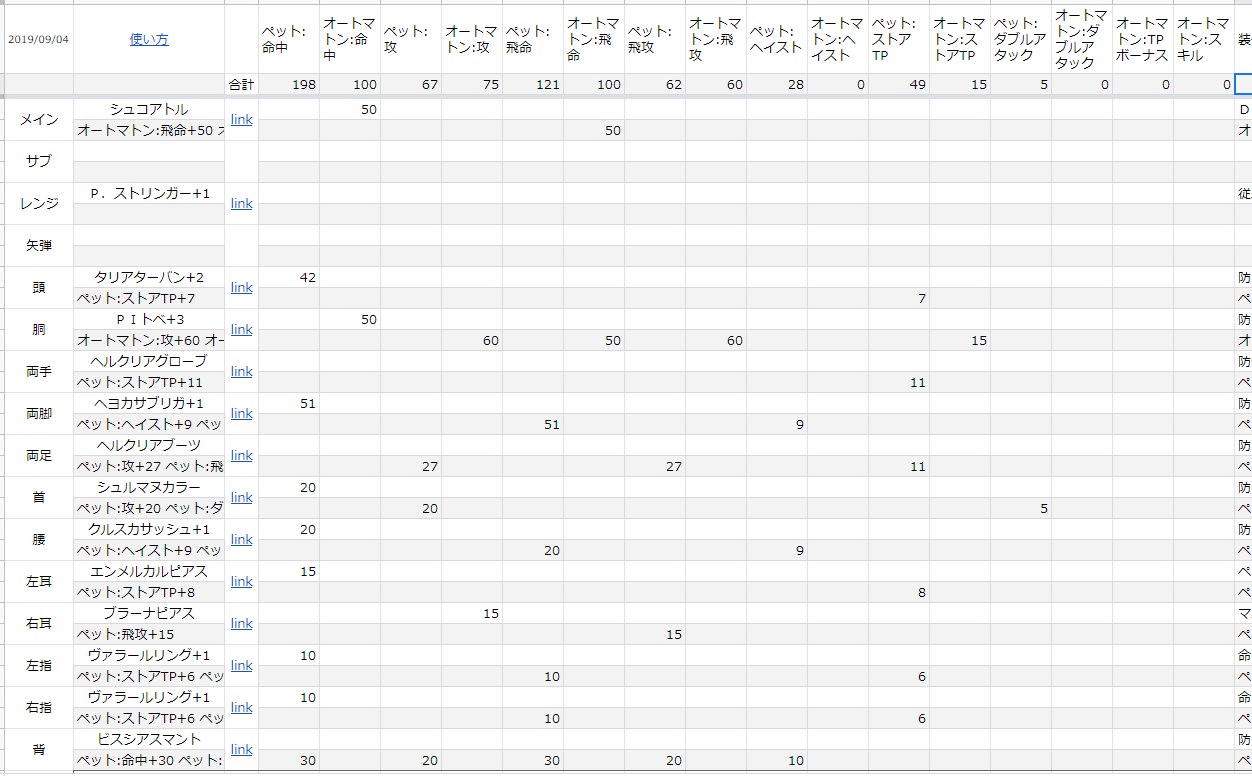Open the link for the 両足 slot
Image resolution: width=1252 pixels, height=776 pixels.
click(x=241, y=456)
